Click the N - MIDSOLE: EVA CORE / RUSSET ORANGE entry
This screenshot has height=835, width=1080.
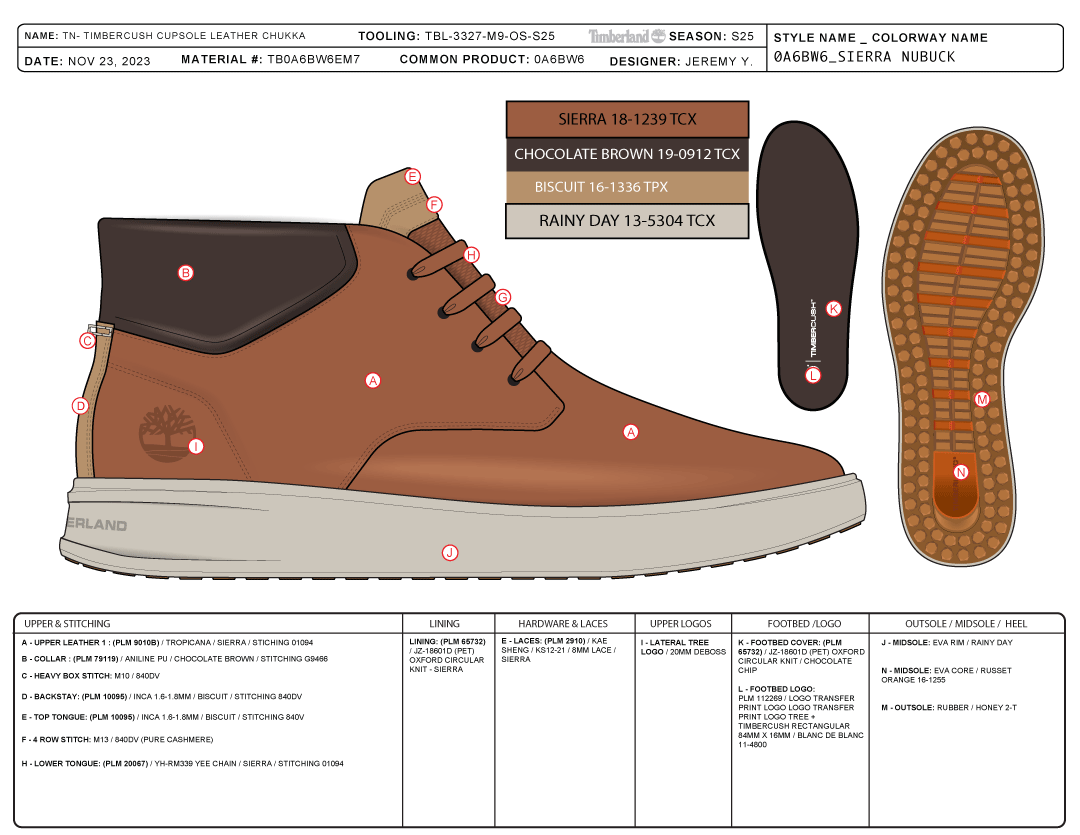(x=946, y=675)
